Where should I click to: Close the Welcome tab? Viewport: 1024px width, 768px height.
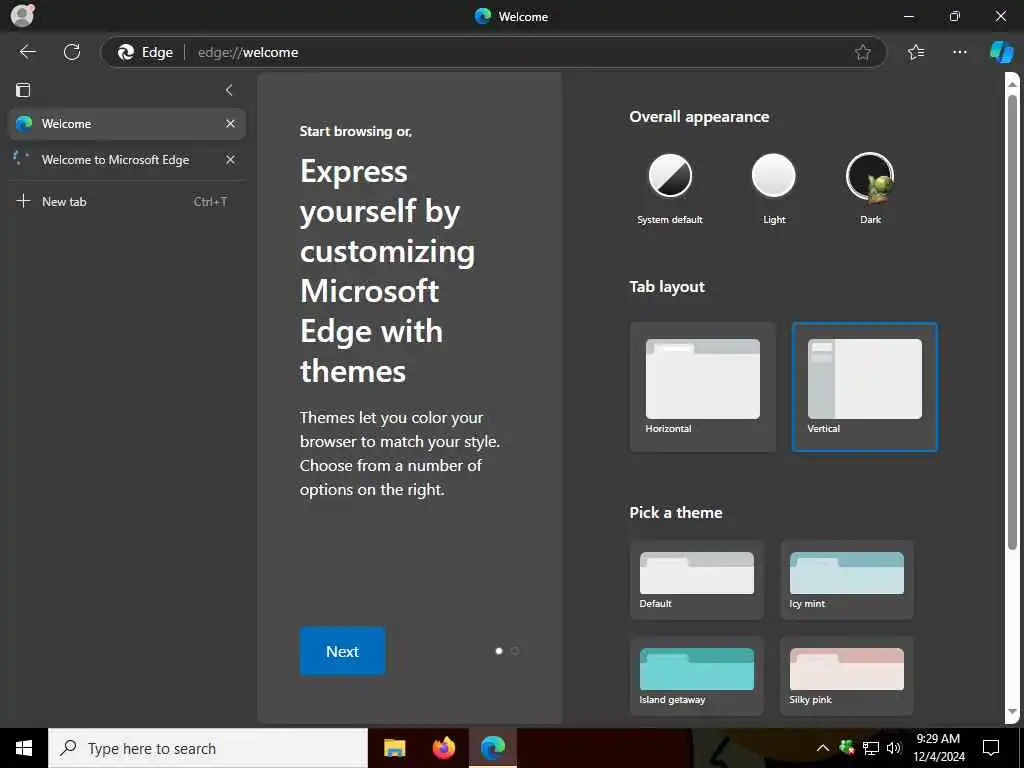pos(230,123)
